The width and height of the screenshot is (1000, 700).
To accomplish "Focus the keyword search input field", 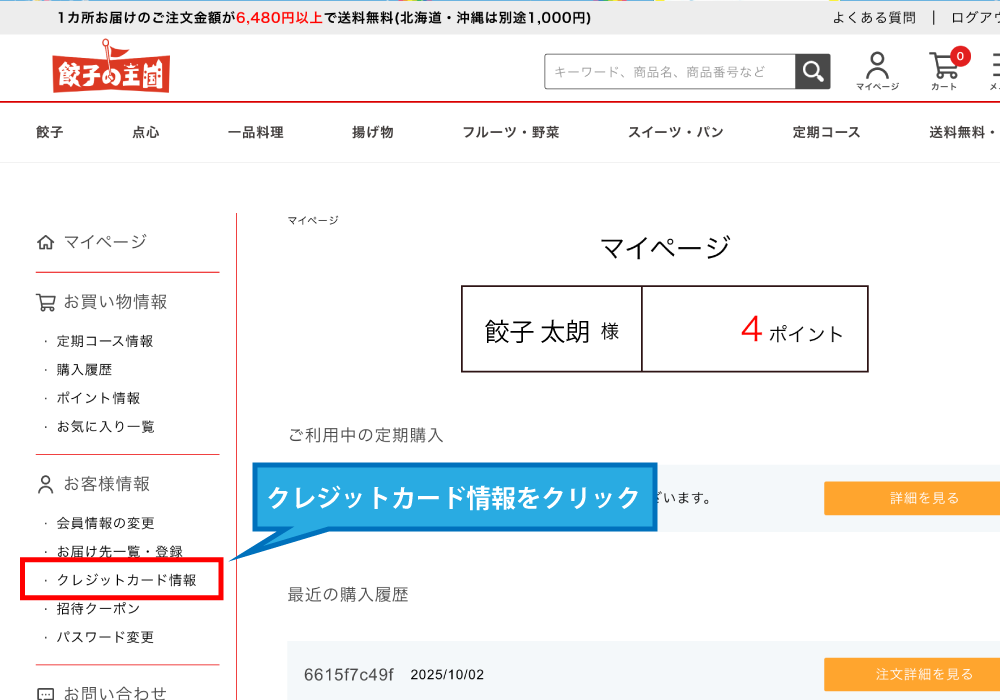I will (669, 71).
